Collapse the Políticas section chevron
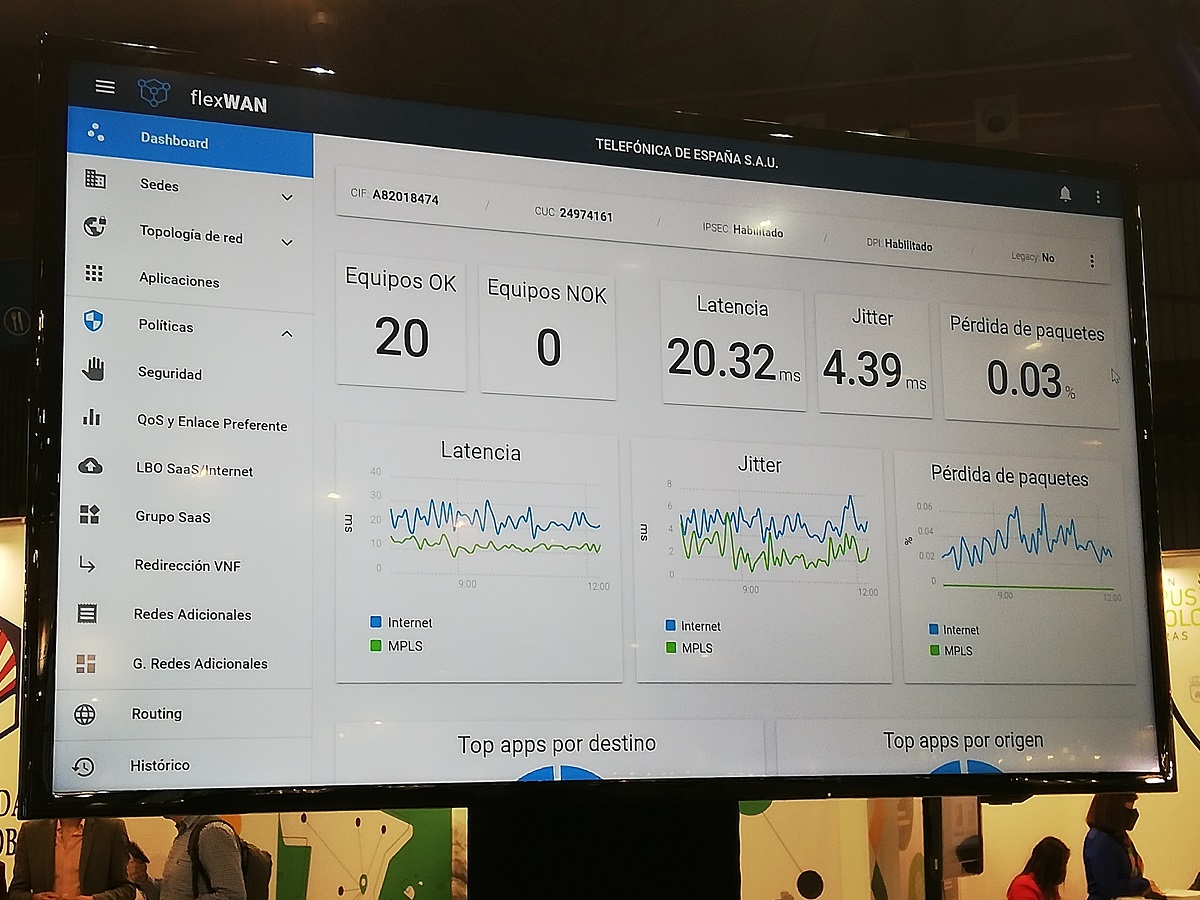 click(x=286, y=333)
